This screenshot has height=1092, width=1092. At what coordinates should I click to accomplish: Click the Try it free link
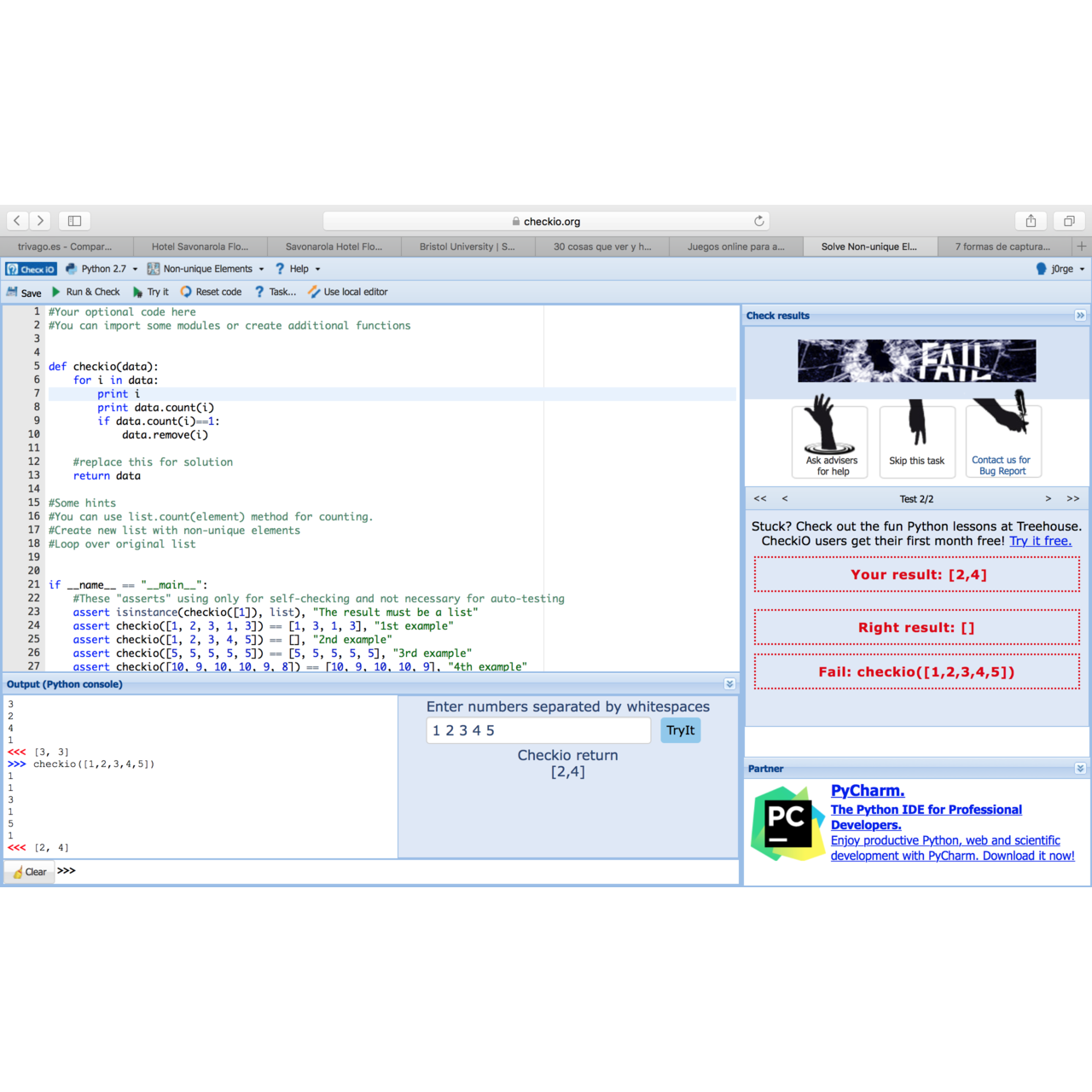point(1040,541)
